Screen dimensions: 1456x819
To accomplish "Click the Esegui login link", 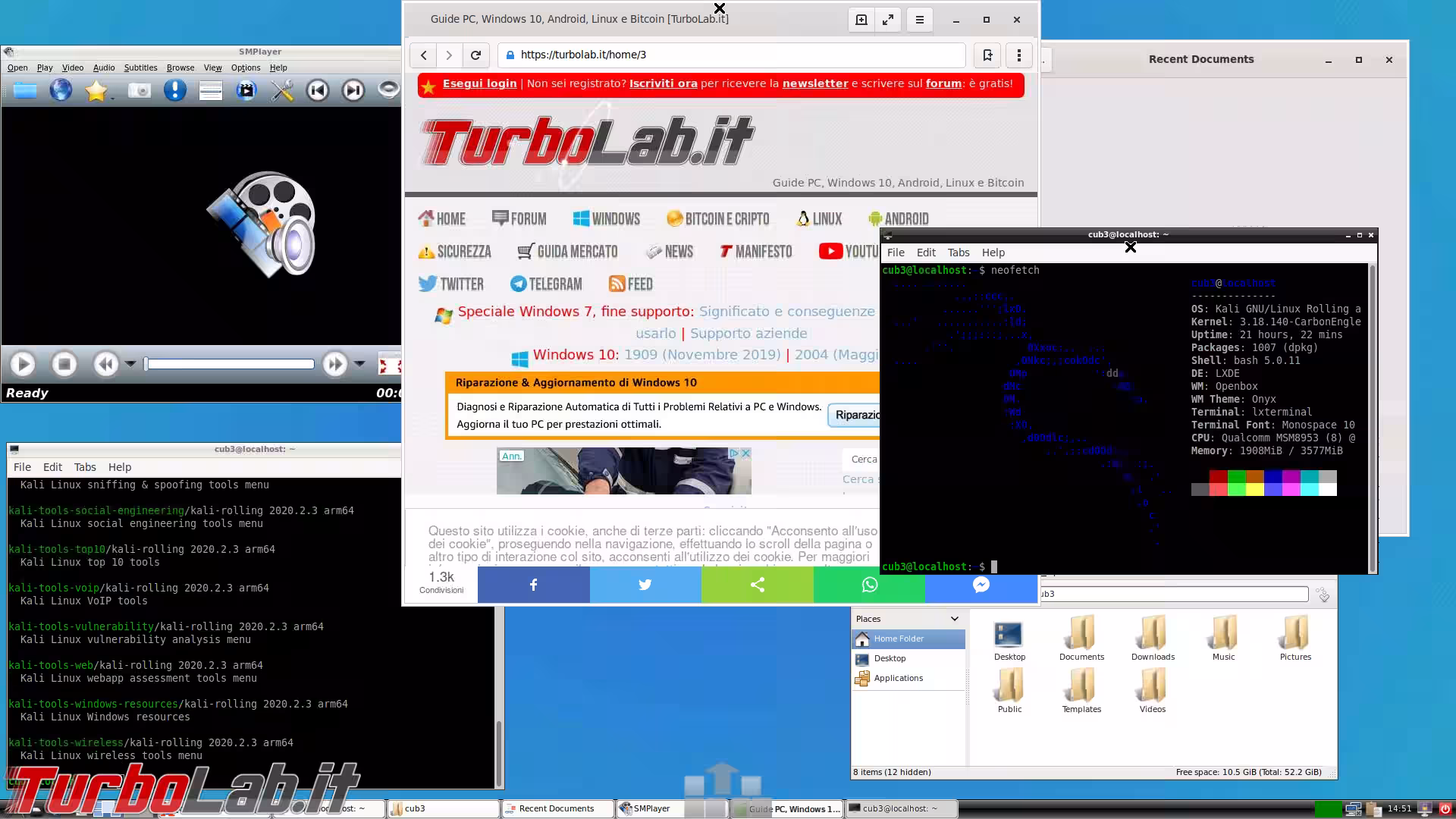I will (x=479, y=83).
